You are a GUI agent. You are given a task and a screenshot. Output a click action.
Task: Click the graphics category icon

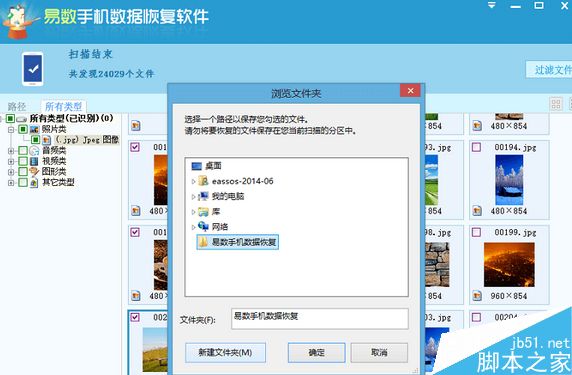click(x=34, y=171)
